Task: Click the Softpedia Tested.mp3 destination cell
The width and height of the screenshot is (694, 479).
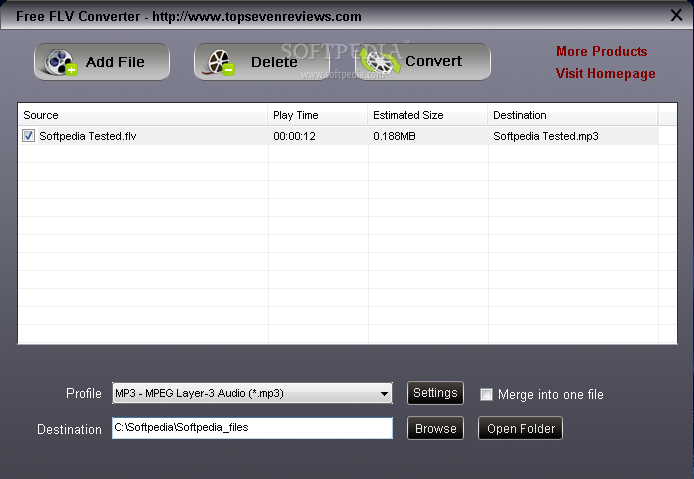Action: pyautogui.click(x=546, y=136)
